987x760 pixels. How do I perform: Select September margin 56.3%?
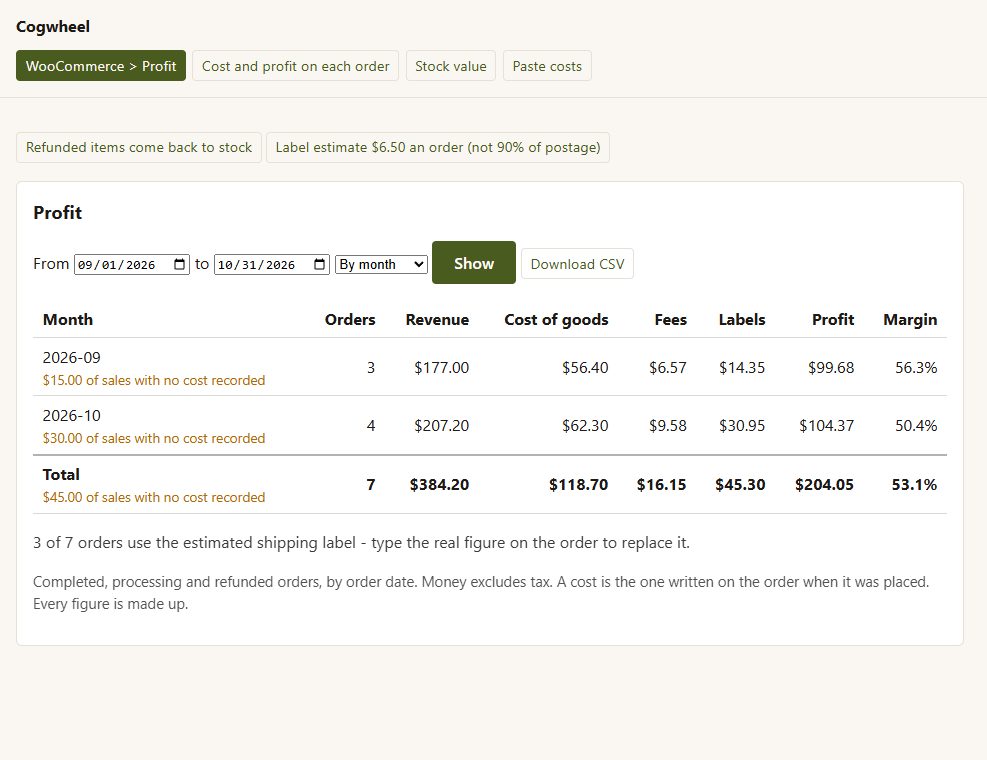coord(916,368)
